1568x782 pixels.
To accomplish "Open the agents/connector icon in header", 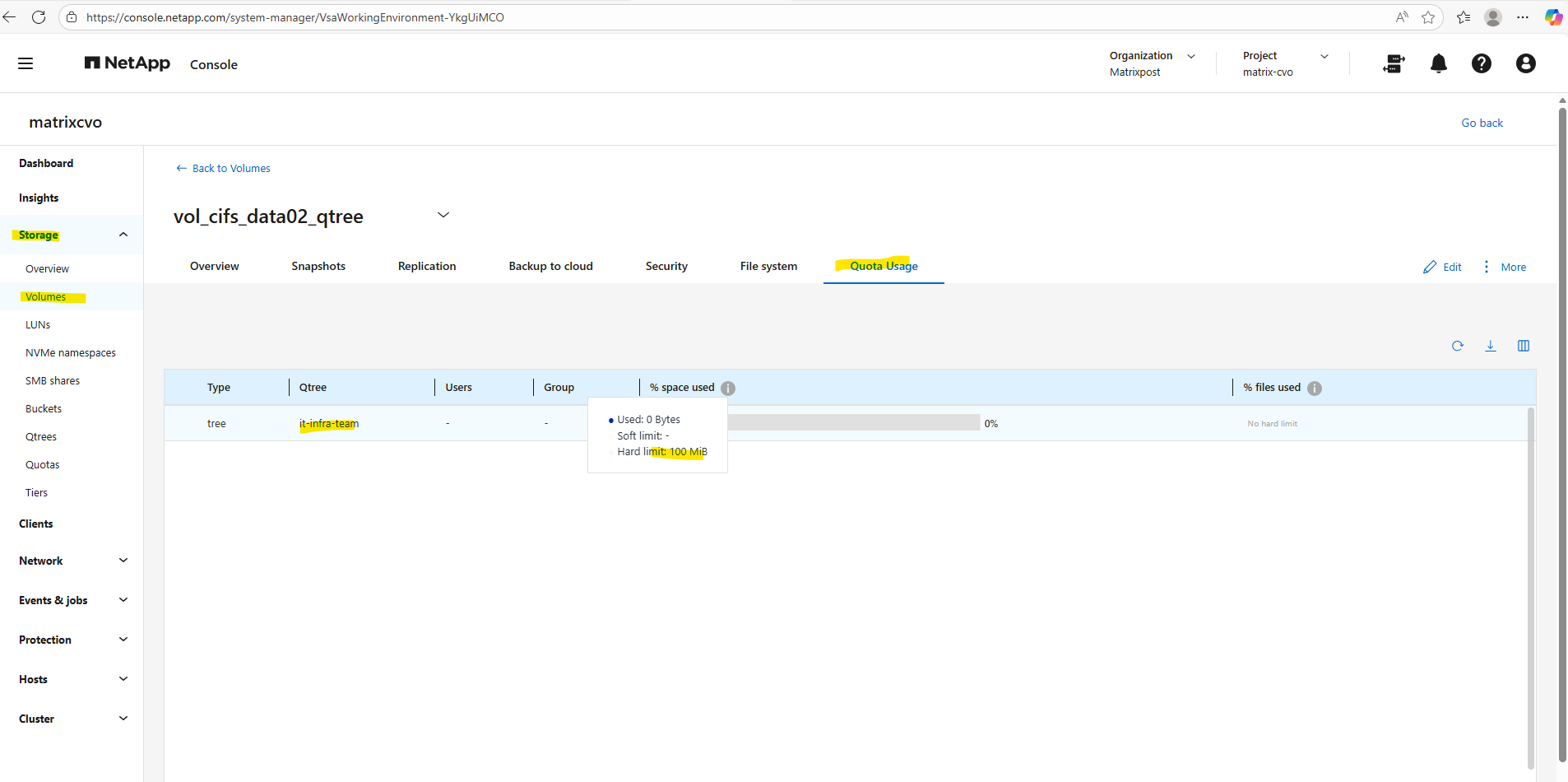I will click(x=1394, y=63).
